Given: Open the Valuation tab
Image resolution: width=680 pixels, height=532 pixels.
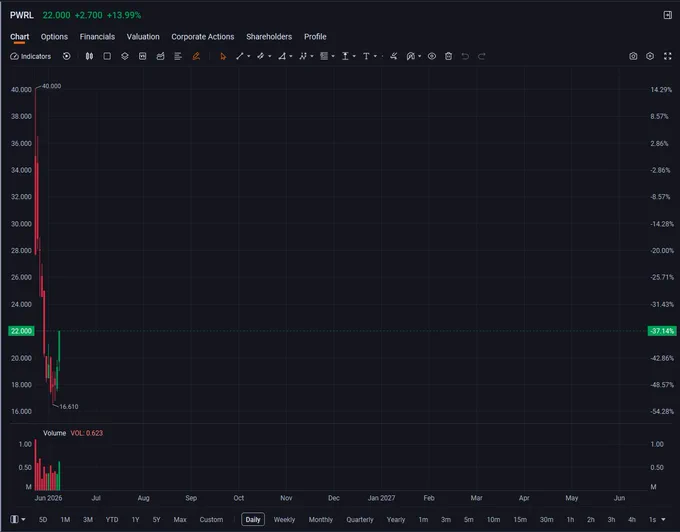Looking at the screenshot, I should coord(143,37).
